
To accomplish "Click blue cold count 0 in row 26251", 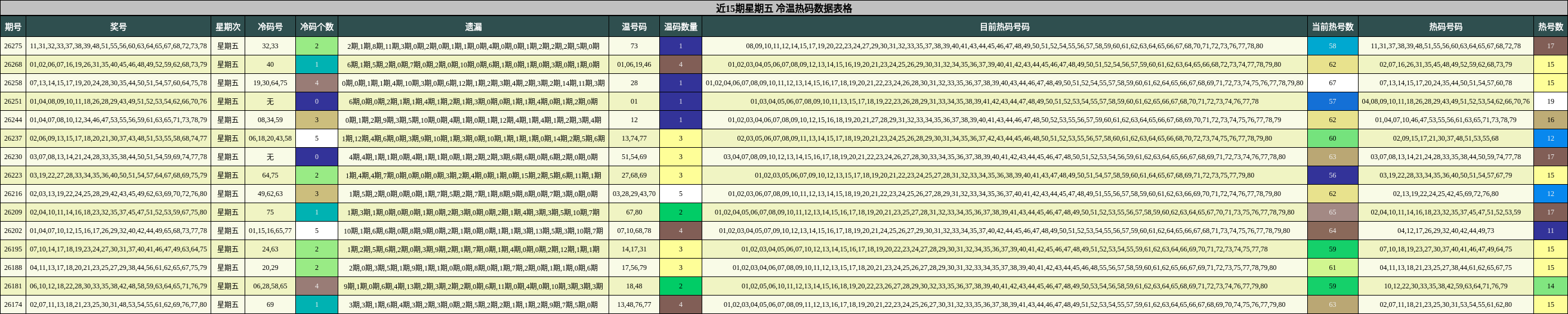I will coord(316,101).
